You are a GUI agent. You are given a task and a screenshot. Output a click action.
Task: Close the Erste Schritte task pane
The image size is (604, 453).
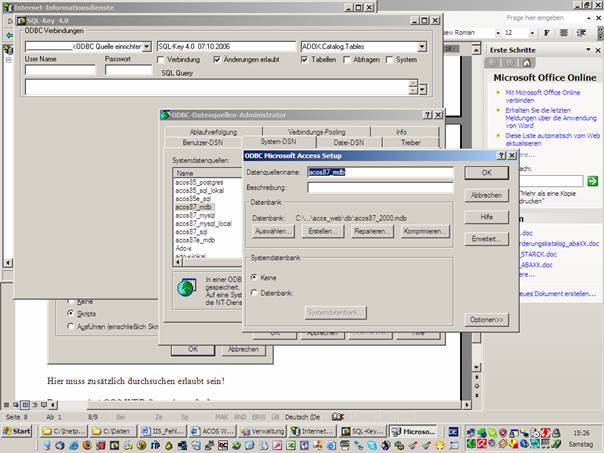(x=598, y=50)
